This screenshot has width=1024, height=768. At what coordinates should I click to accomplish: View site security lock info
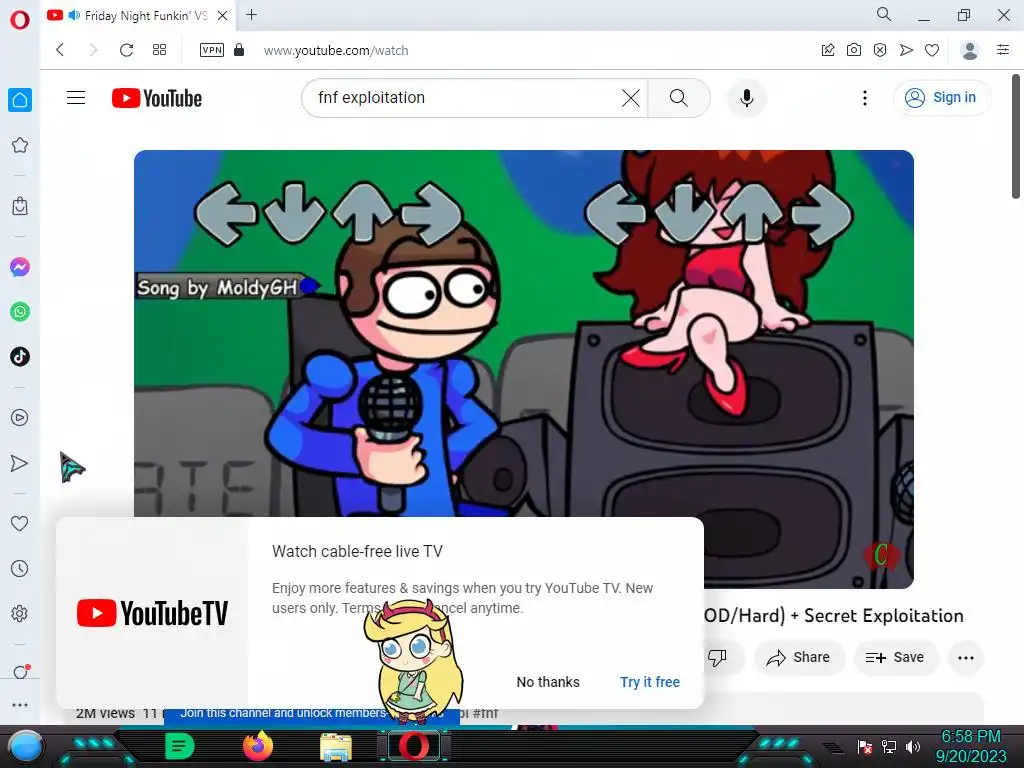[x=239, y=50]
